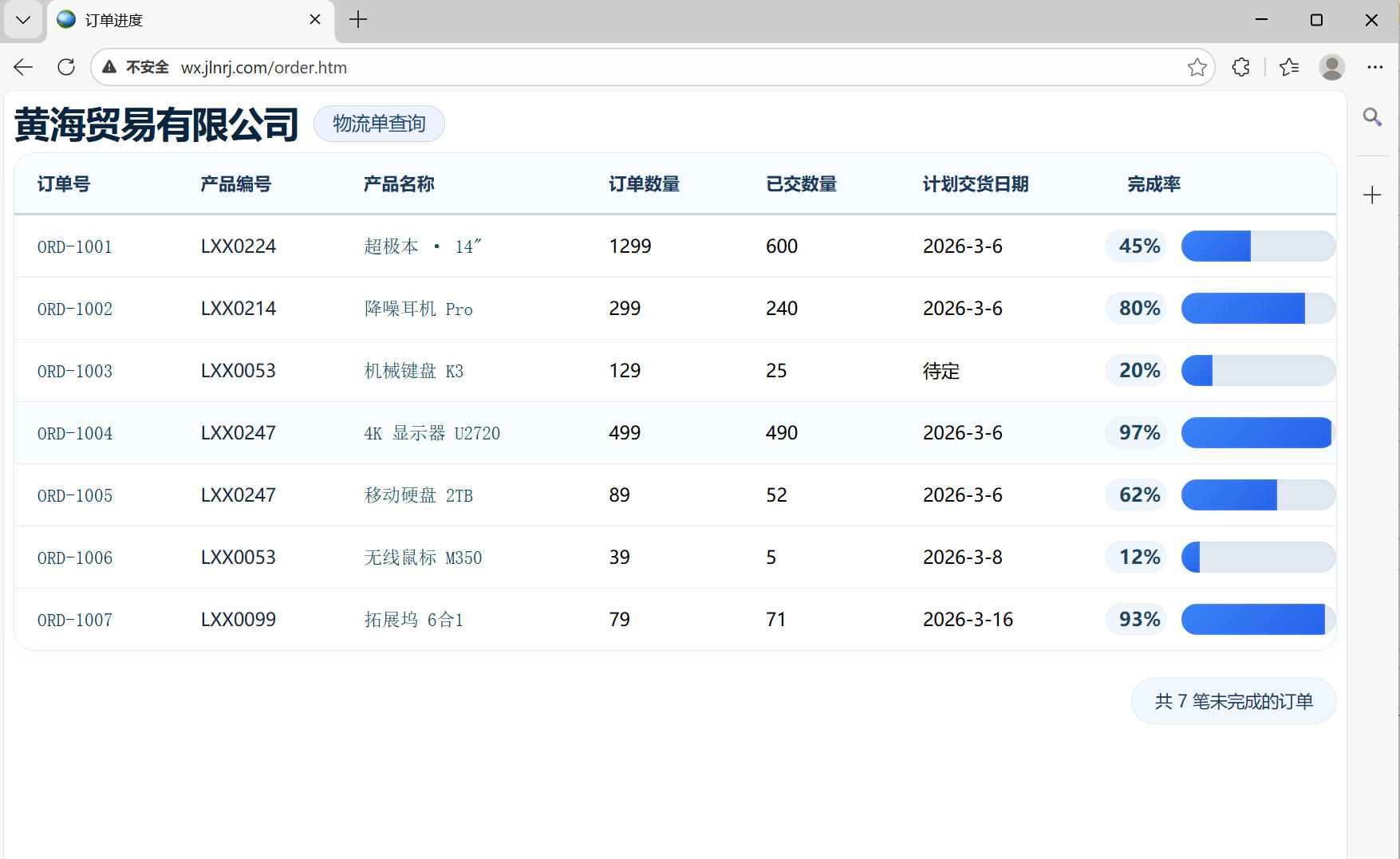
Task: Open the sidebar search icon
Action: [1372, 117]
